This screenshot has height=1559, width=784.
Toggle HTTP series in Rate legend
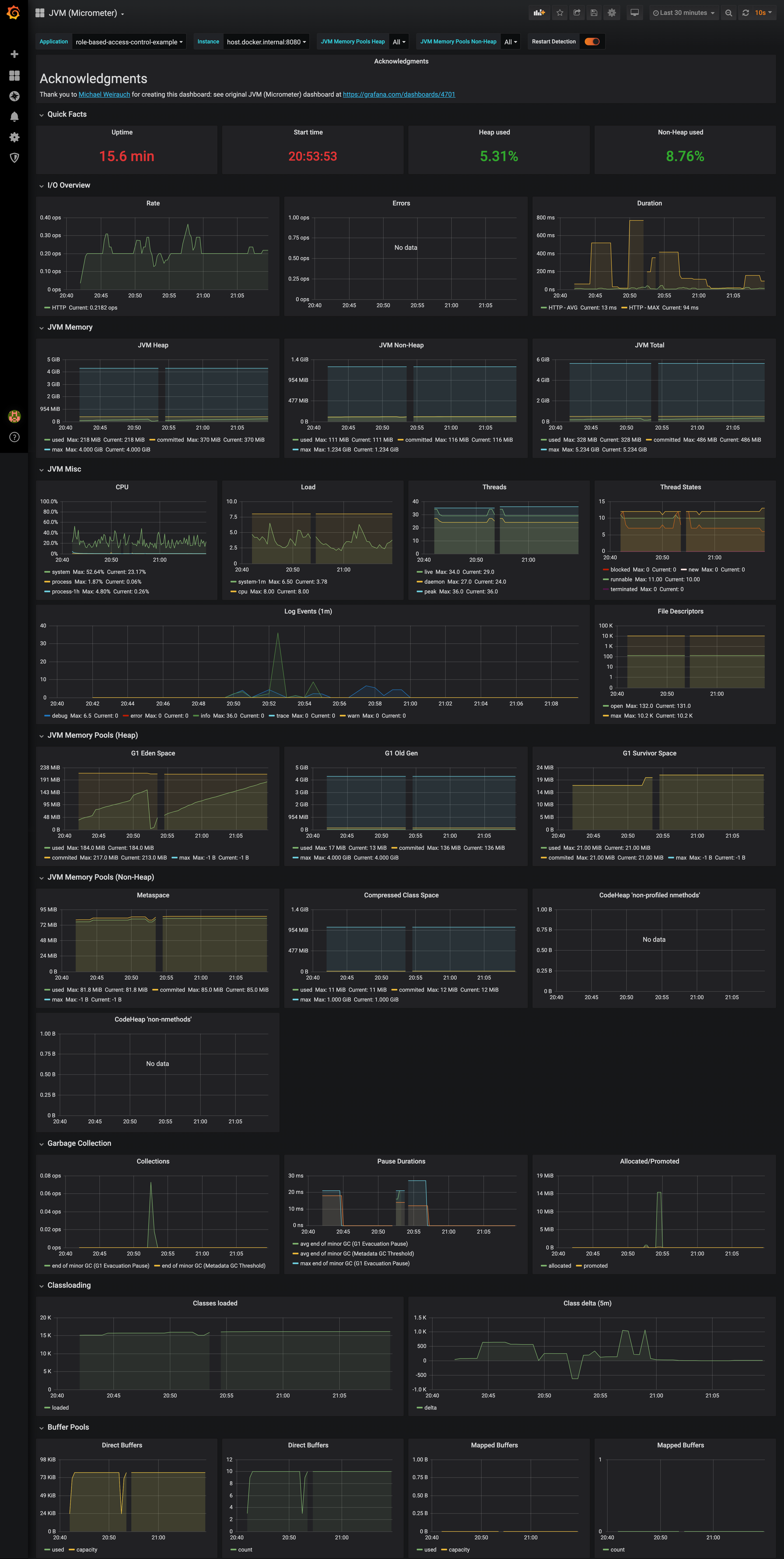pos(59,307)
